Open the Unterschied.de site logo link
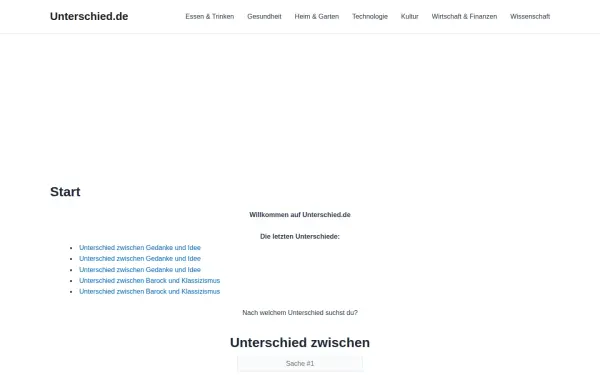The height and width of the screenshot is (375, 600). (89, 16)
